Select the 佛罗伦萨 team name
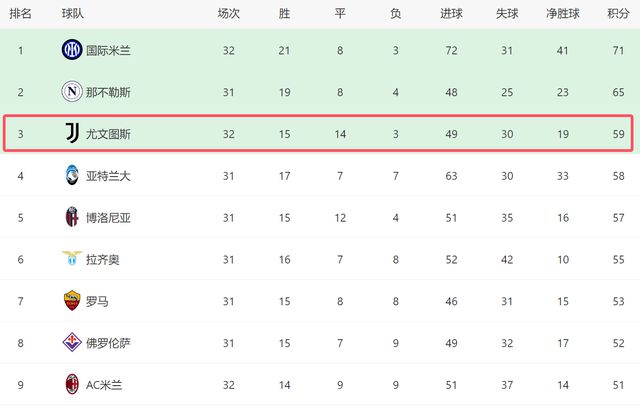 [x=109, y=343]
